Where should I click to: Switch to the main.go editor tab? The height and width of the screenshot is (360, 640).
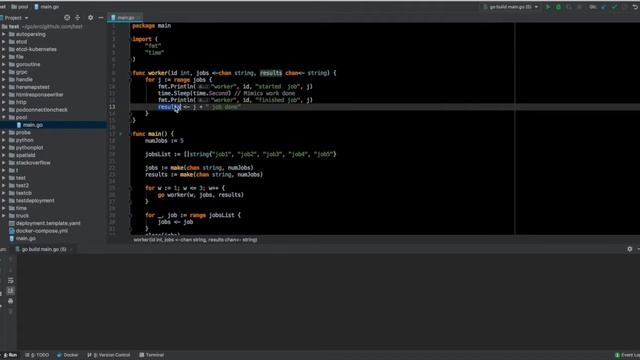pyautogui.click(x=125, y=18)
